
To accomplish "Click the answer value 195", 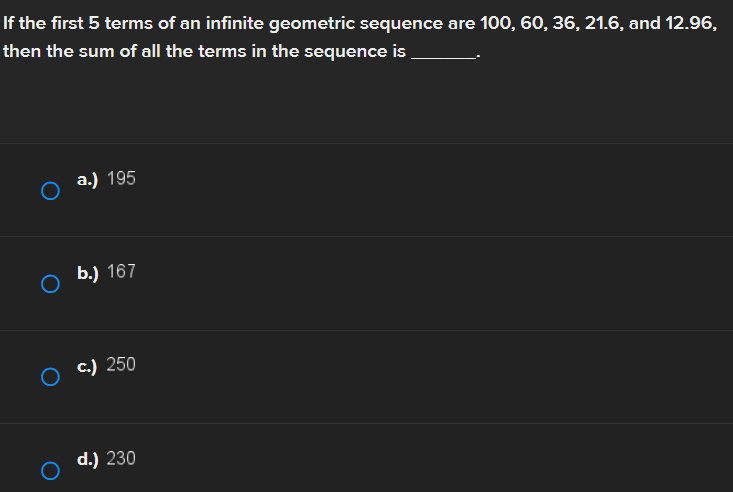I will tap(121, 179).
